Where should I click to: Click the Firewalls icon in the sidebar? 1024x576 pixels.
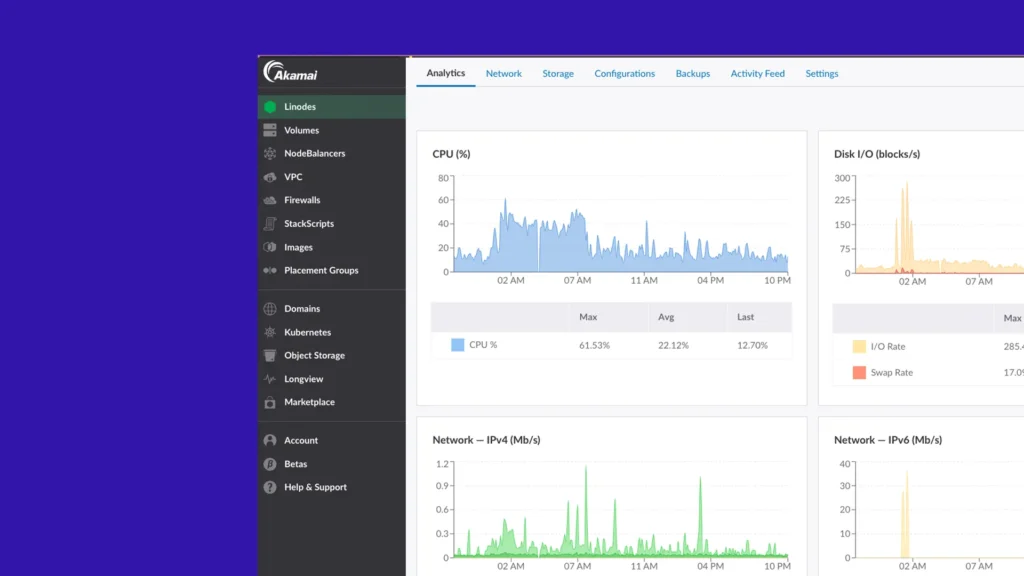click(270, 200)
